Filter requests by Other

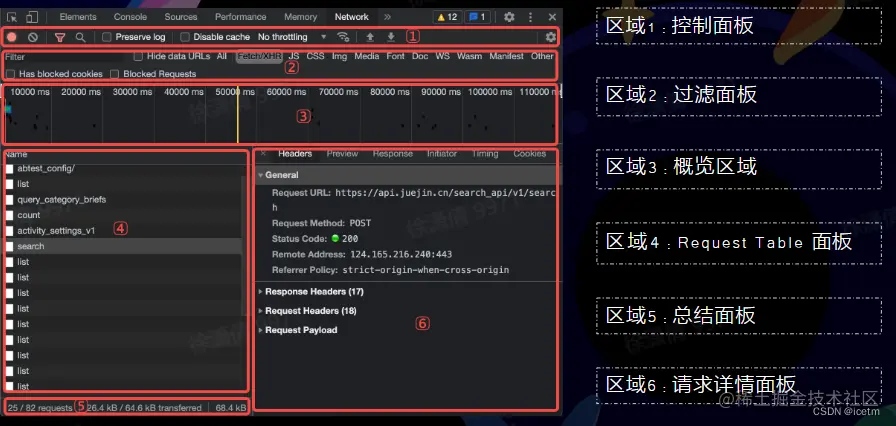pos(542,57)
